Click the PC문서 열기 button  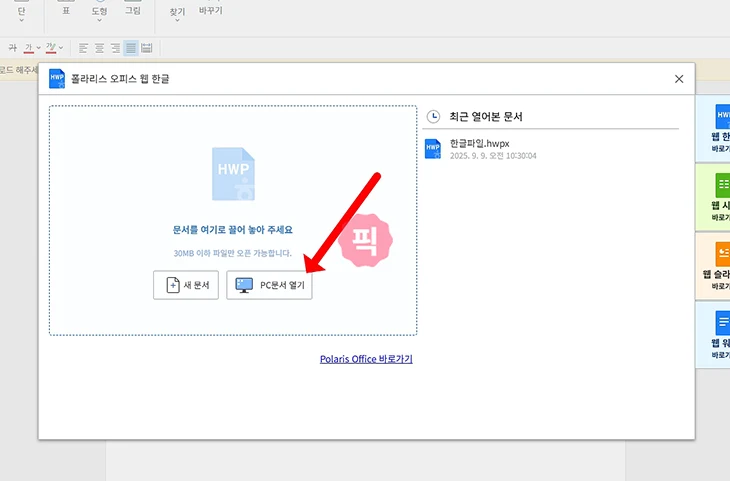(x=269, y=285)
